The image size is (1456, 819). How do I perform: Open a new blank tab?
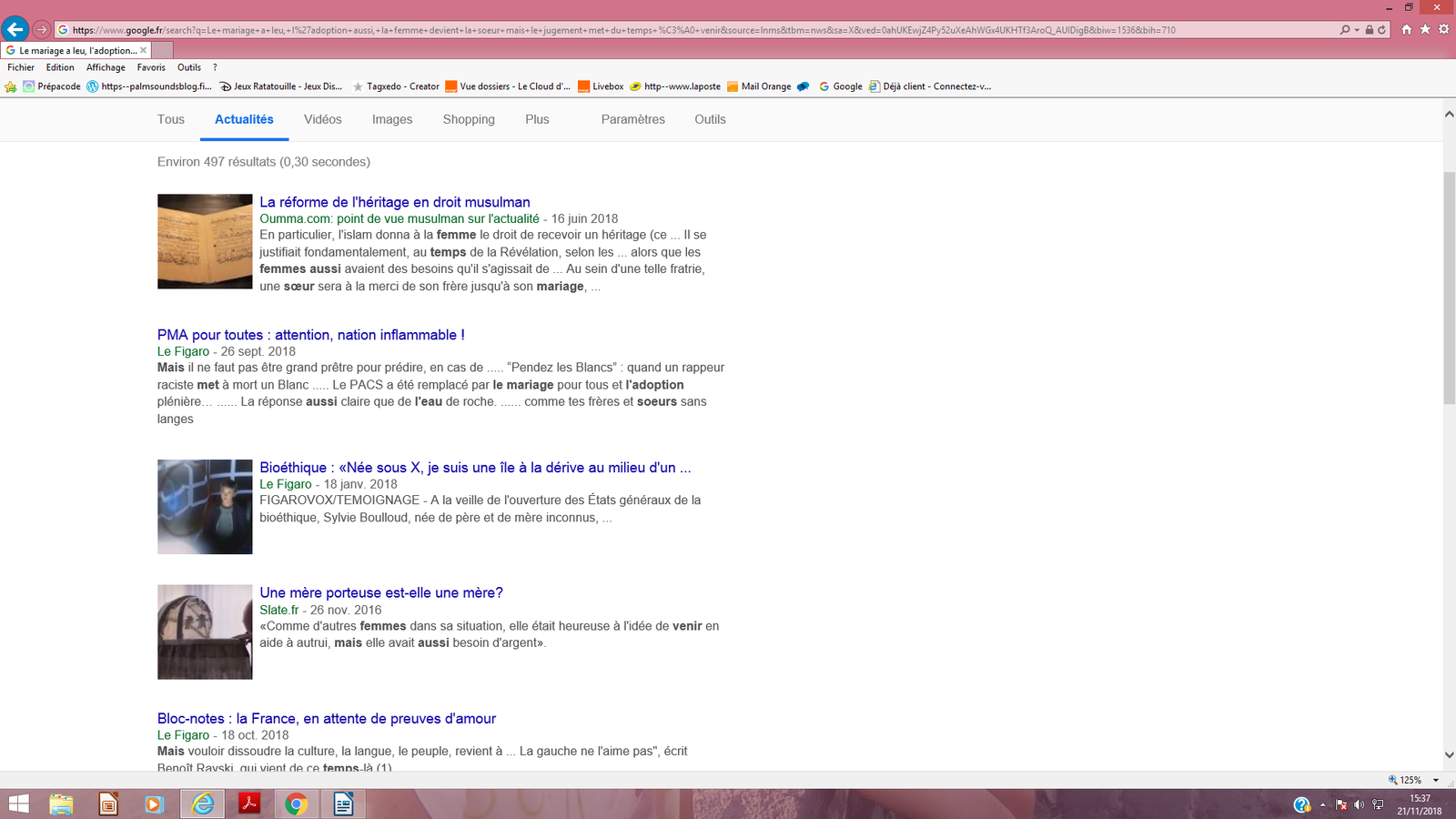pyautogui.click(x=163, y=50)
